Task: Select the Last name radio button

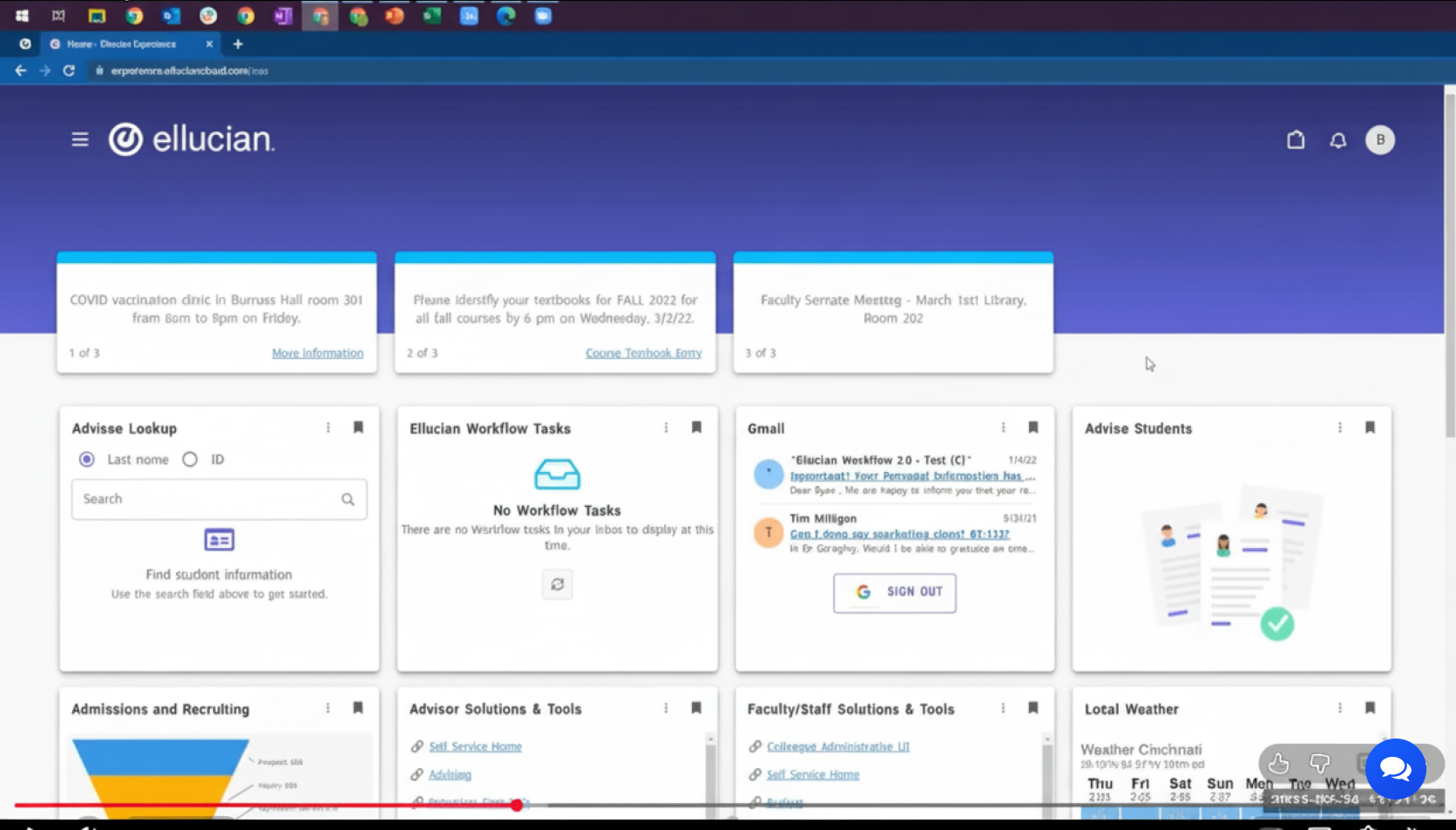Action: [87, 459]
